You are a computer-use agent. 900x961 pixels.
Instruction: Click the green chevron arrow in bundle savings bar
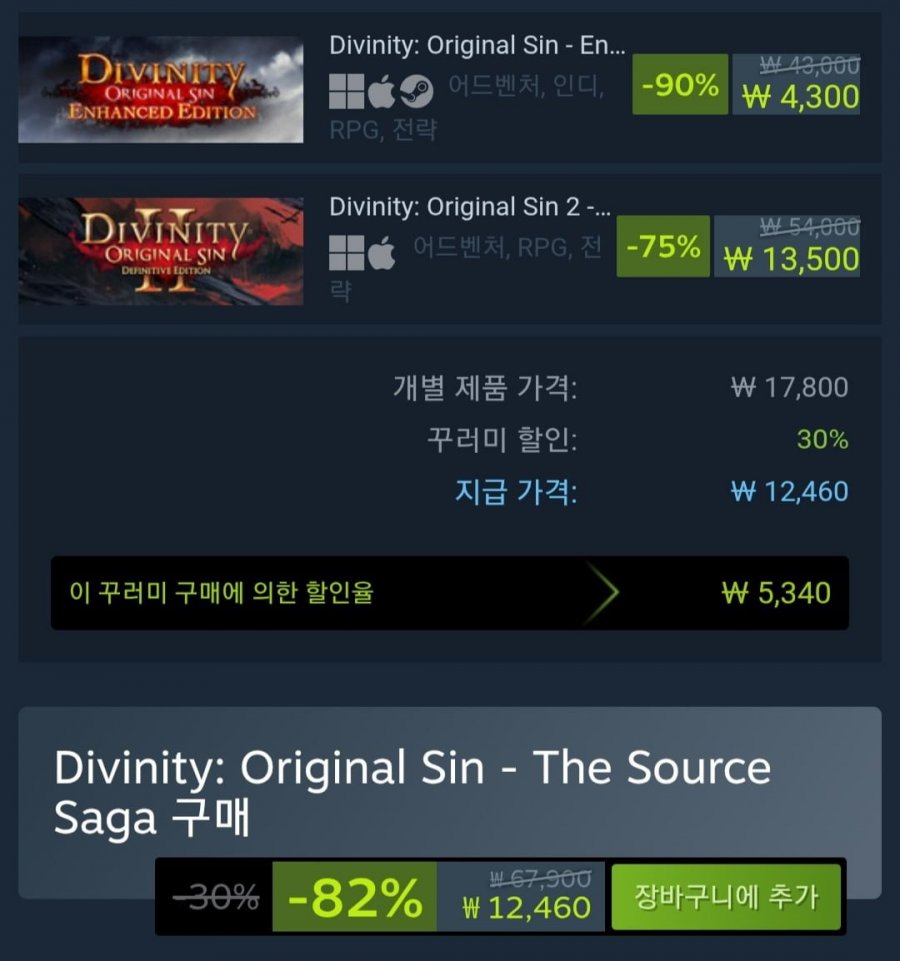pos(605,593)
